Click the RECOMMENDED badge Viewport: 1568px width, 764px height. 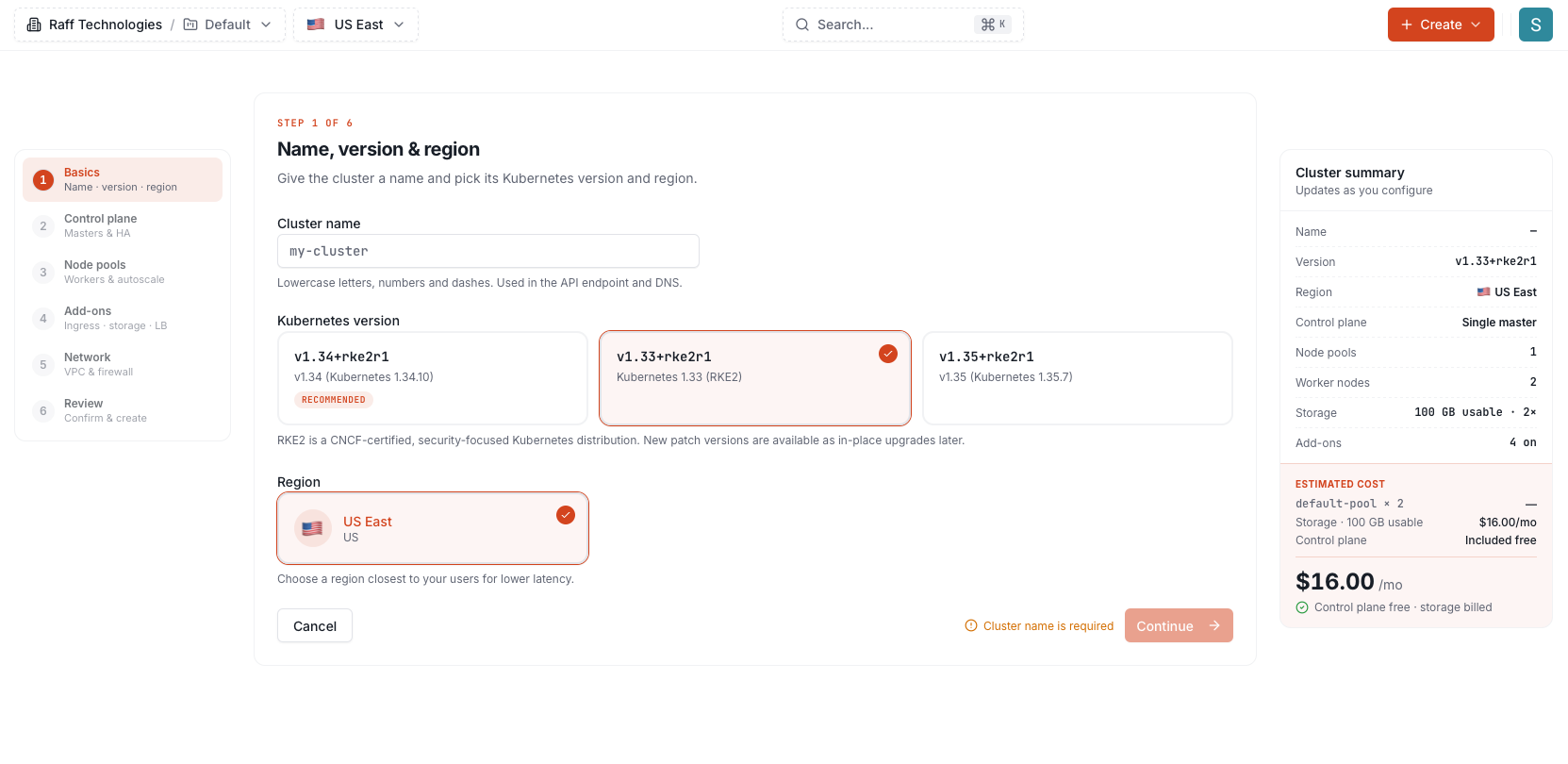click(334, 400)
